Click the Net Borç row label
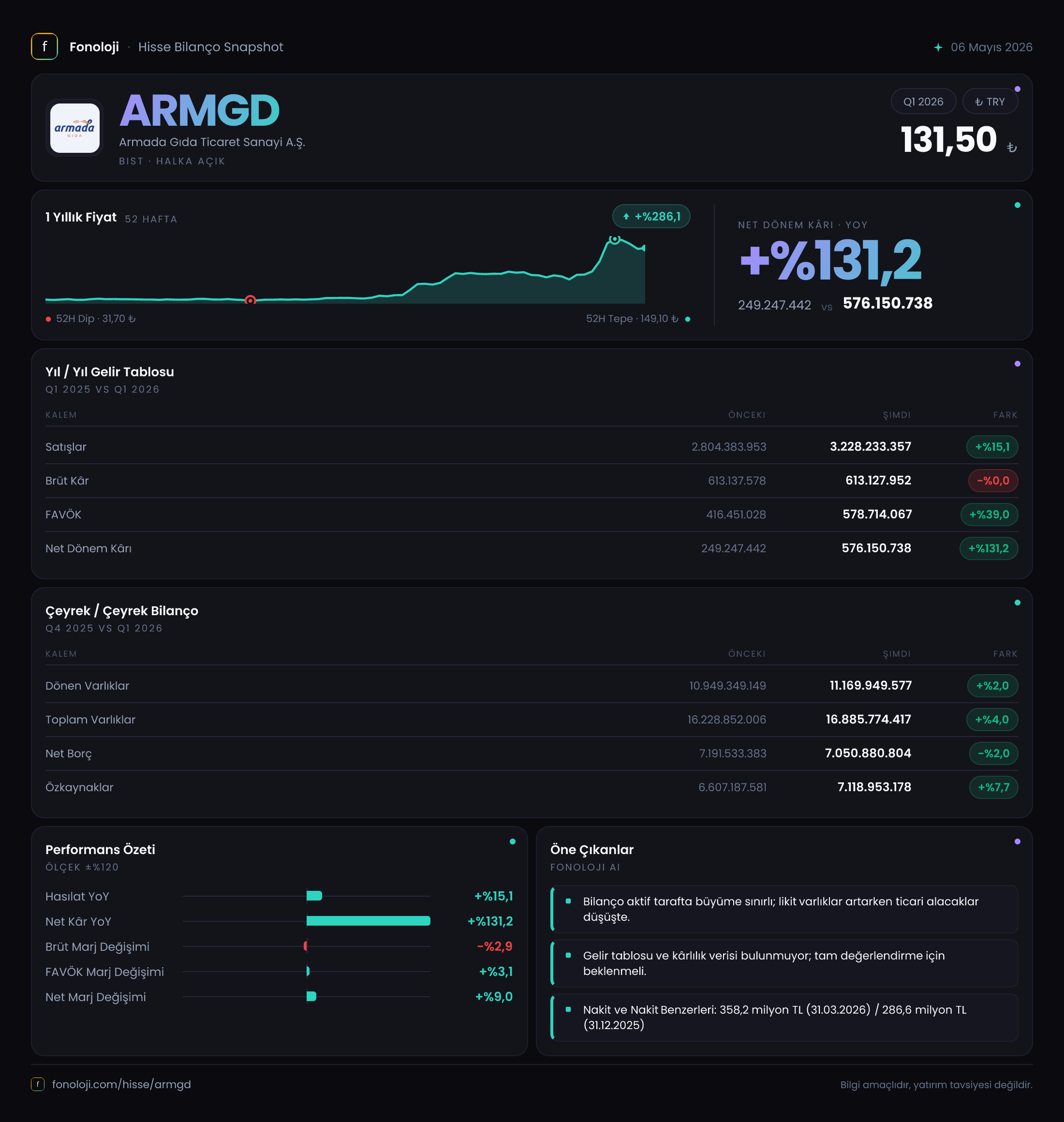The width and height of the screenshot is (1064, 1122). (x=69, y=753)
